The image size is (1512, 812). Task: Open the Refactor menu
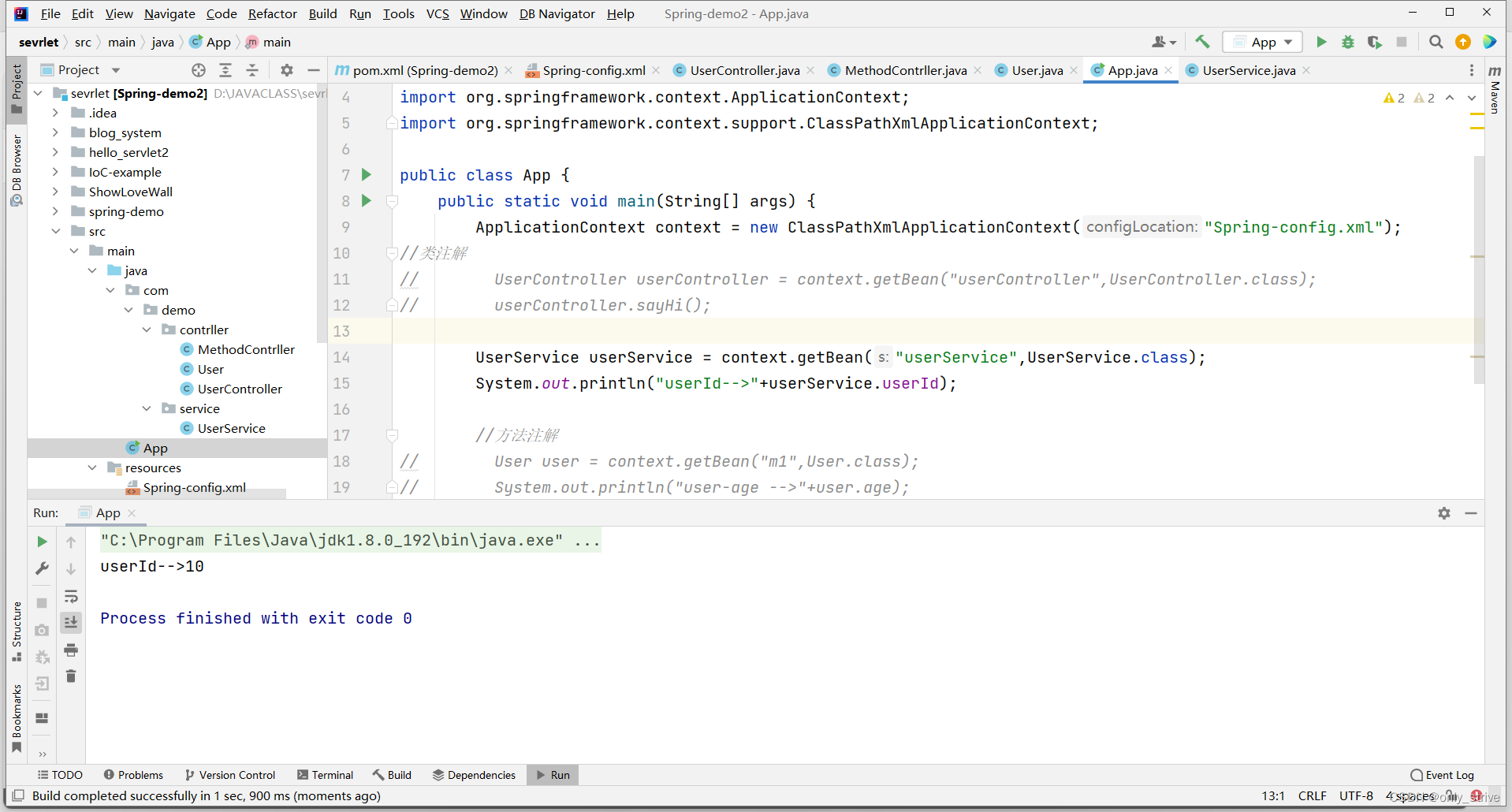[272, 13]
